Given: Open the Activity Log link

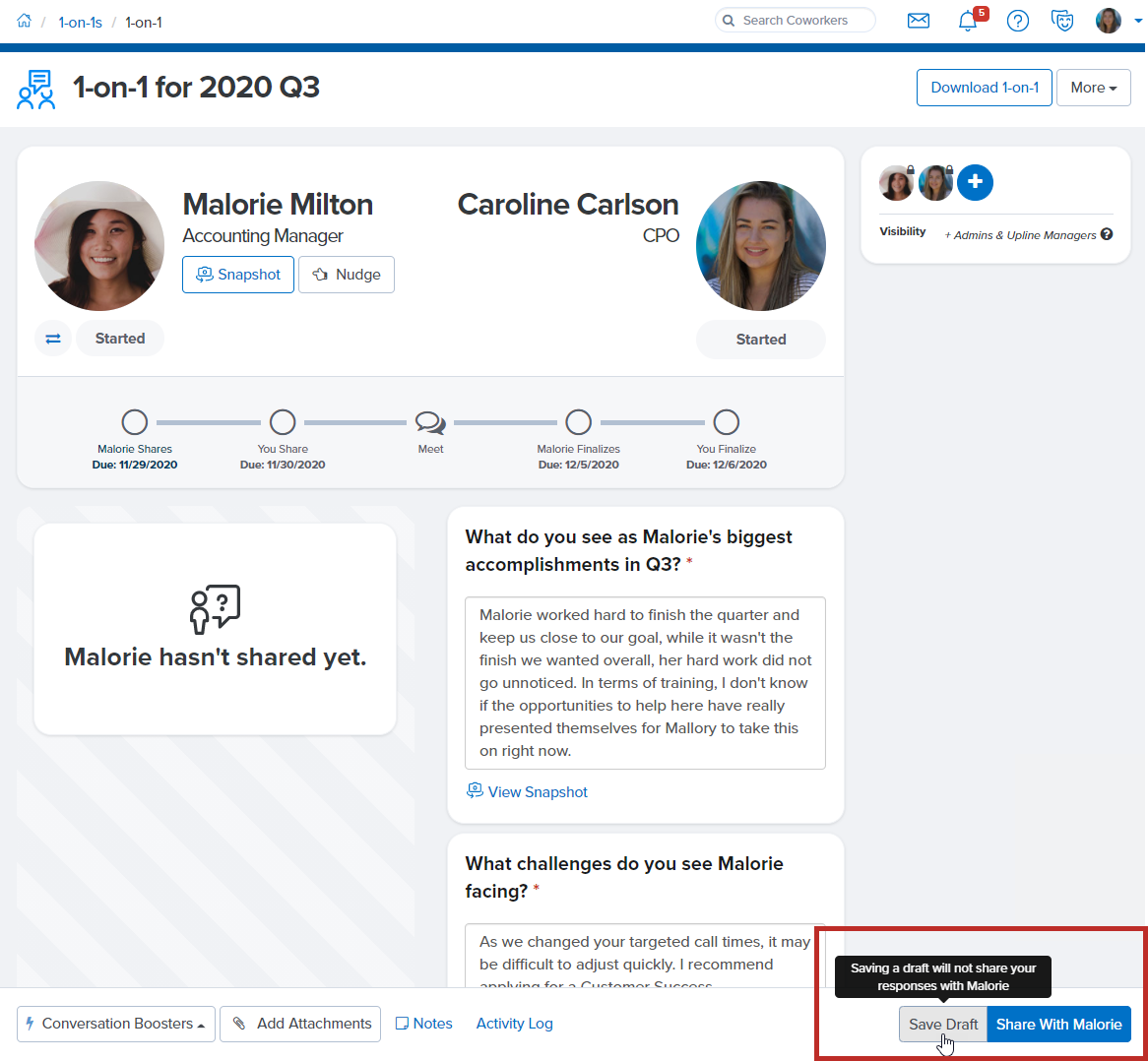Looking at the screenshot, I should (x=514, y=1024).
